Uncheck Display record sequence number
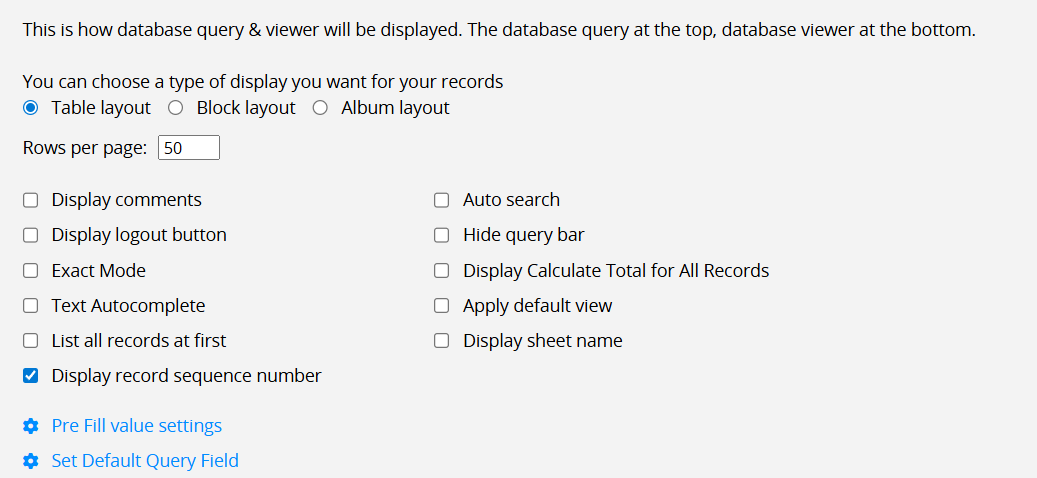The width and height of the screenshot is (1037, 478). click(x=30, y=376)
